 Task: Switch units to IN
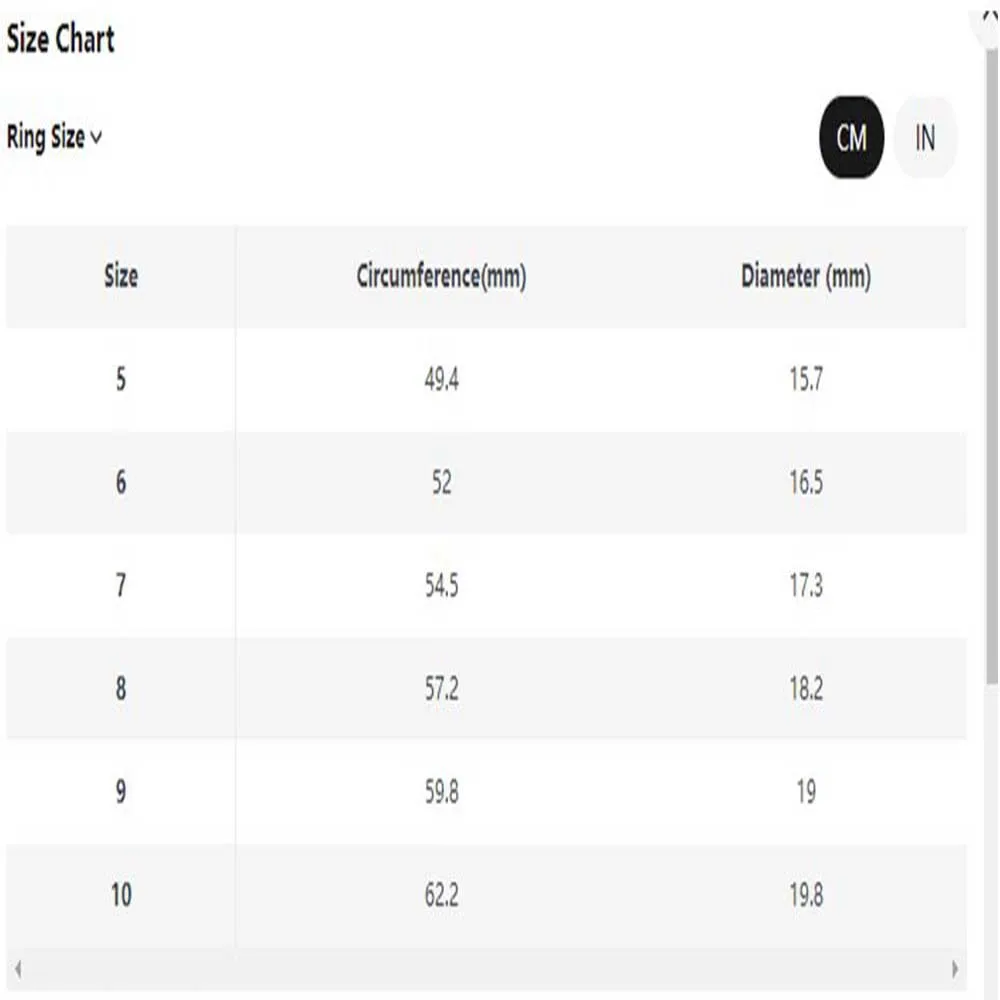click(x=925, y=137)
